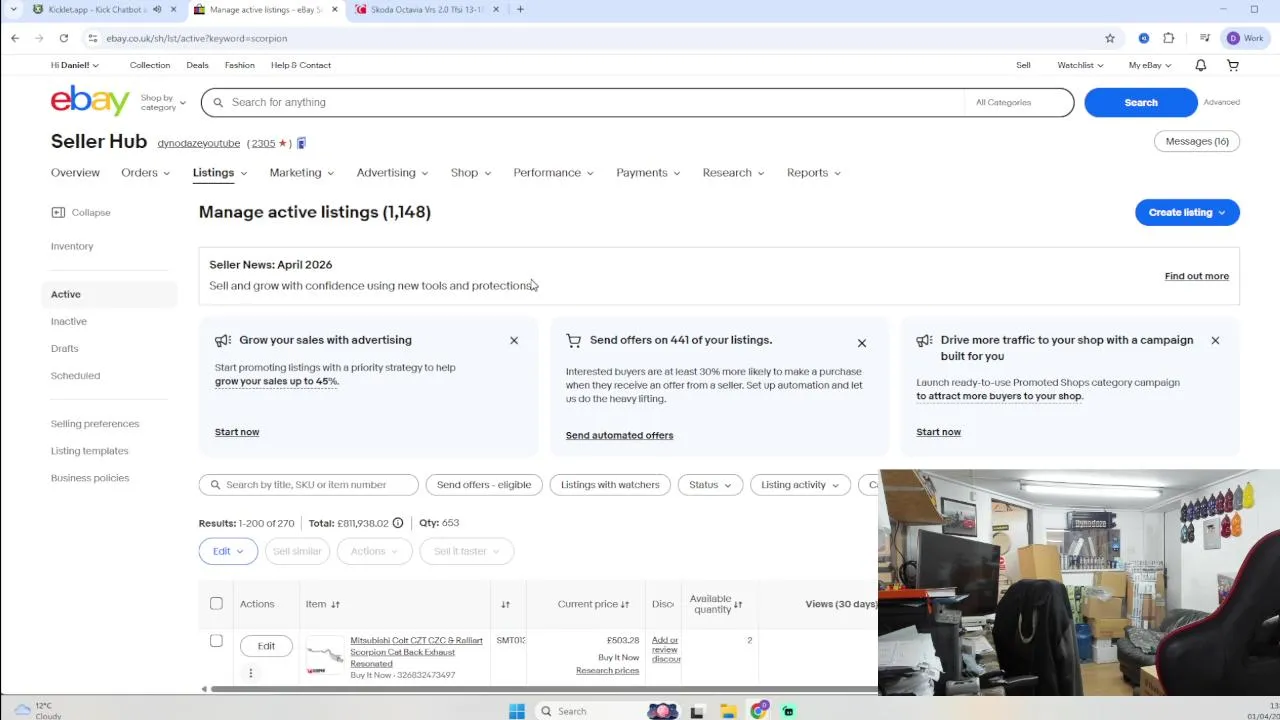Open the Status filter dropdown
The height and width of the screenshot is (720, 1280).
tap(710, 485)
